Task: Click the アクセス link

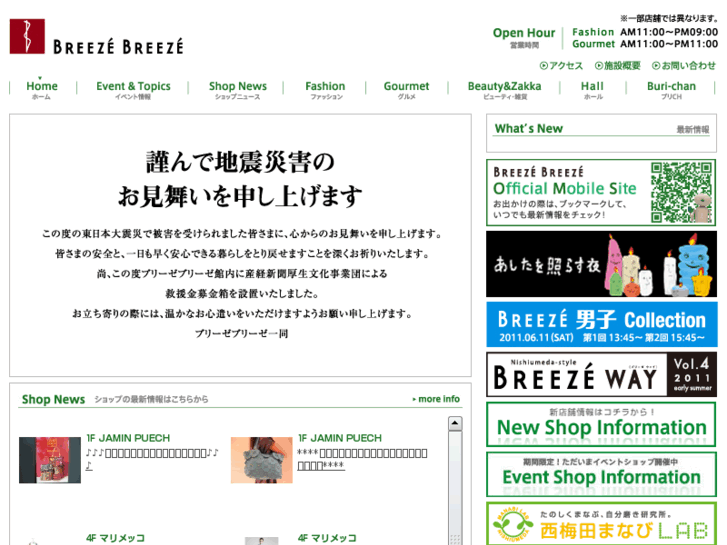Action: [561, 66]
